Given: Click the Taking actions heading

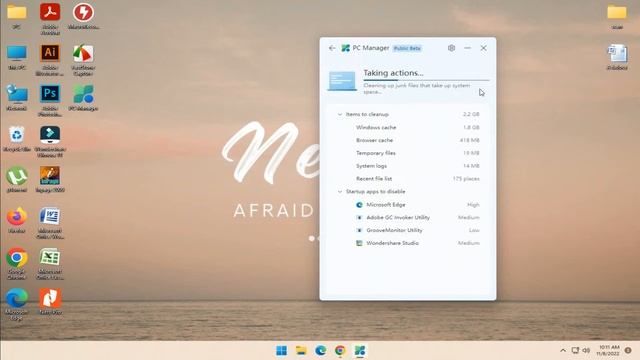Looking at the screenshot, I should click(x=393, y=73).
